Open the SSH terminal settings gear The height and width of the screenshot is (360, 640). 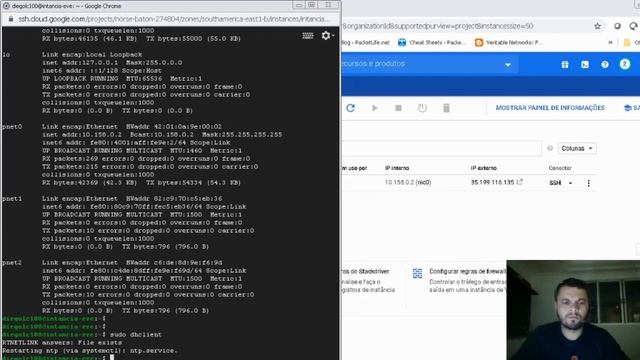(x=326, y=36)
